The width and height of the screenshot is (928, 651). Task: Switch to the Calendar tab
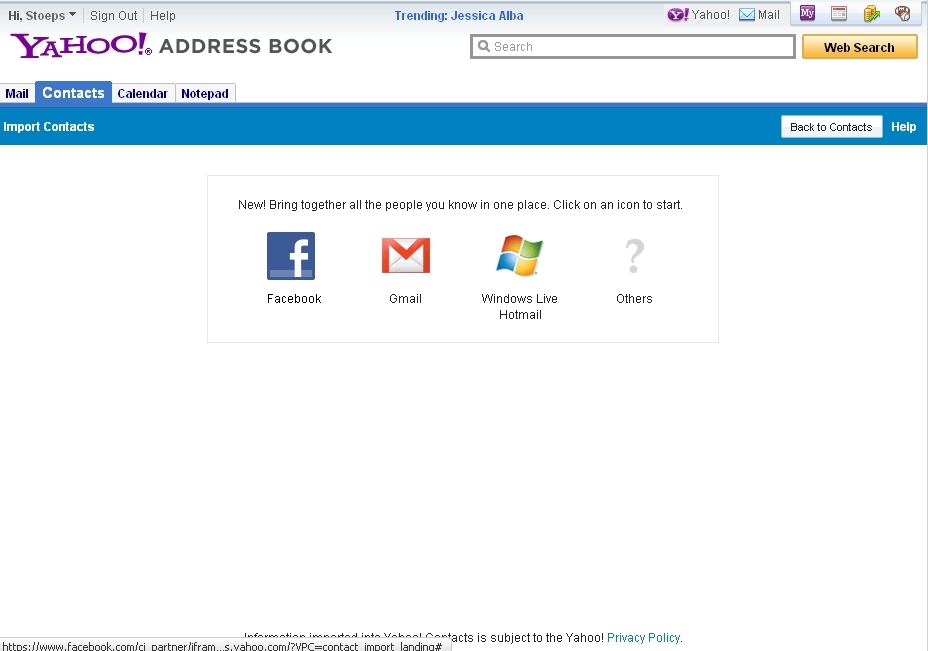[142, 94]
